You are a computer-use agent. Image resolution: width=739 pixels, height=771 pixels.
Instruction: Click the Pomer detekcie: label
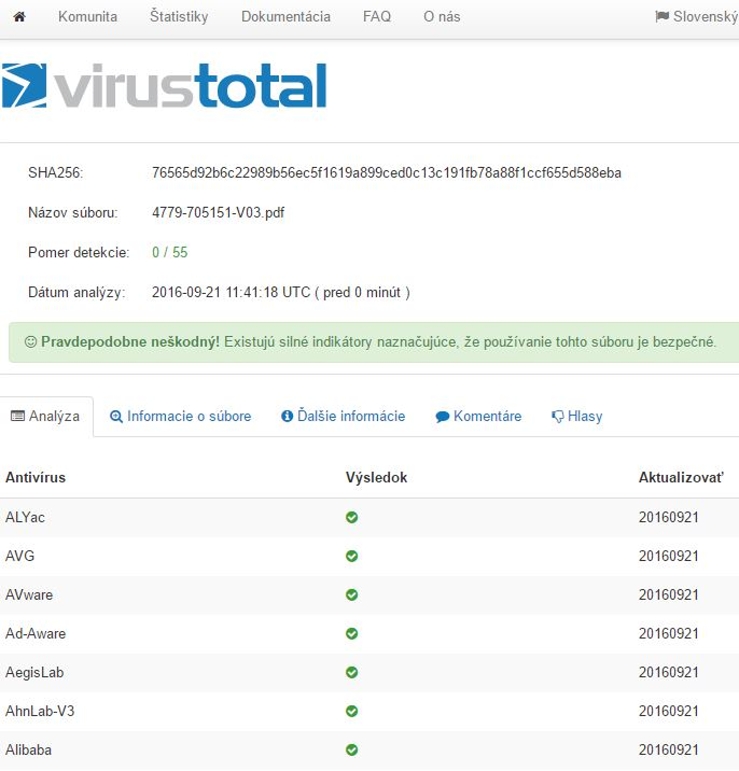pyautogui.click(x=79, y=252)
